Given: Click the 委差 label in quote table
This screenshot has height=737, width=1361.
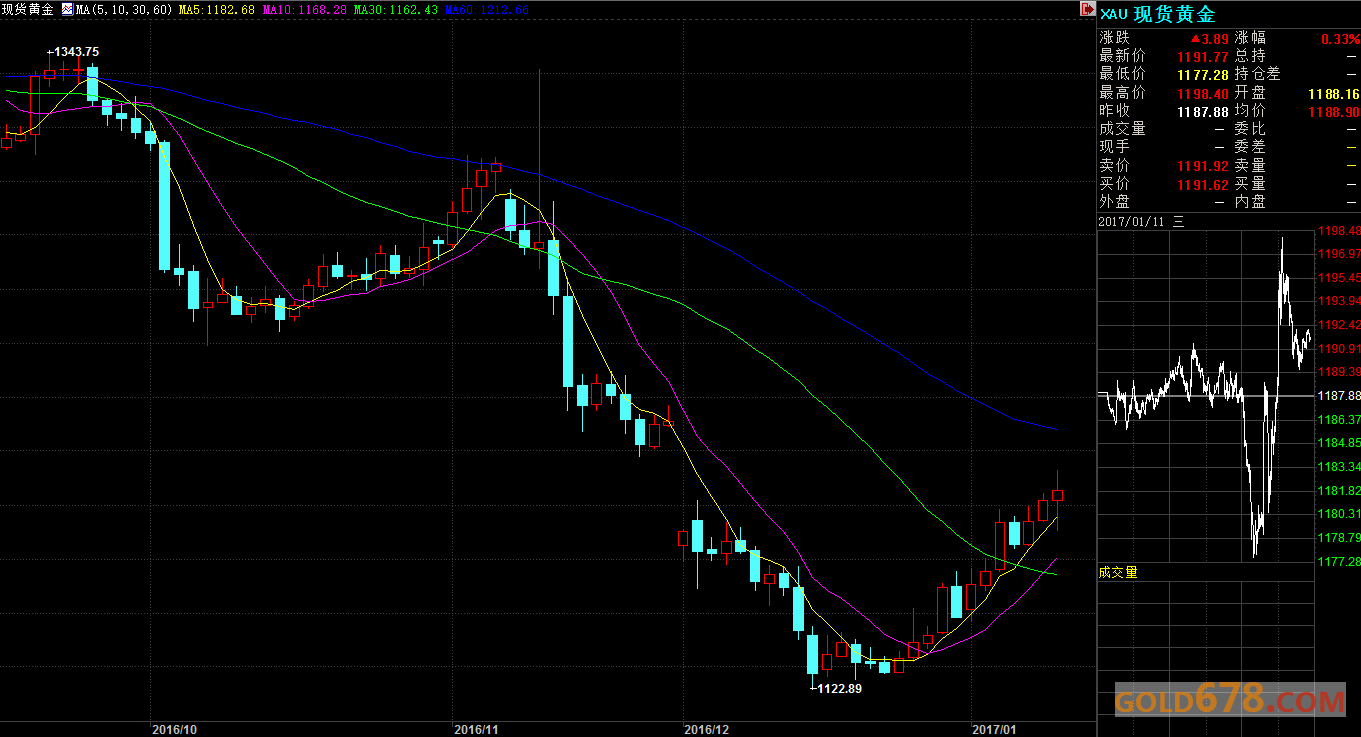Looking at the screenshot, I should click(x=1250, y=147).
